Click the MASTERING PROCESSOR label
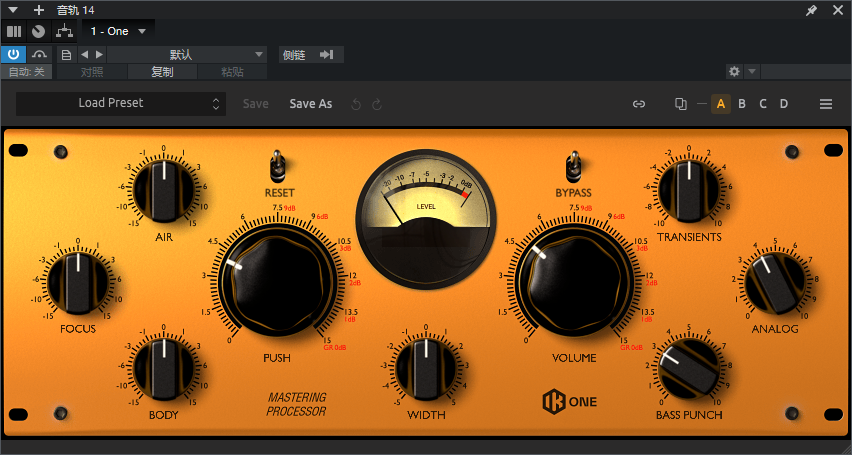This screenshot has height=455, width=852. [296, 404]
